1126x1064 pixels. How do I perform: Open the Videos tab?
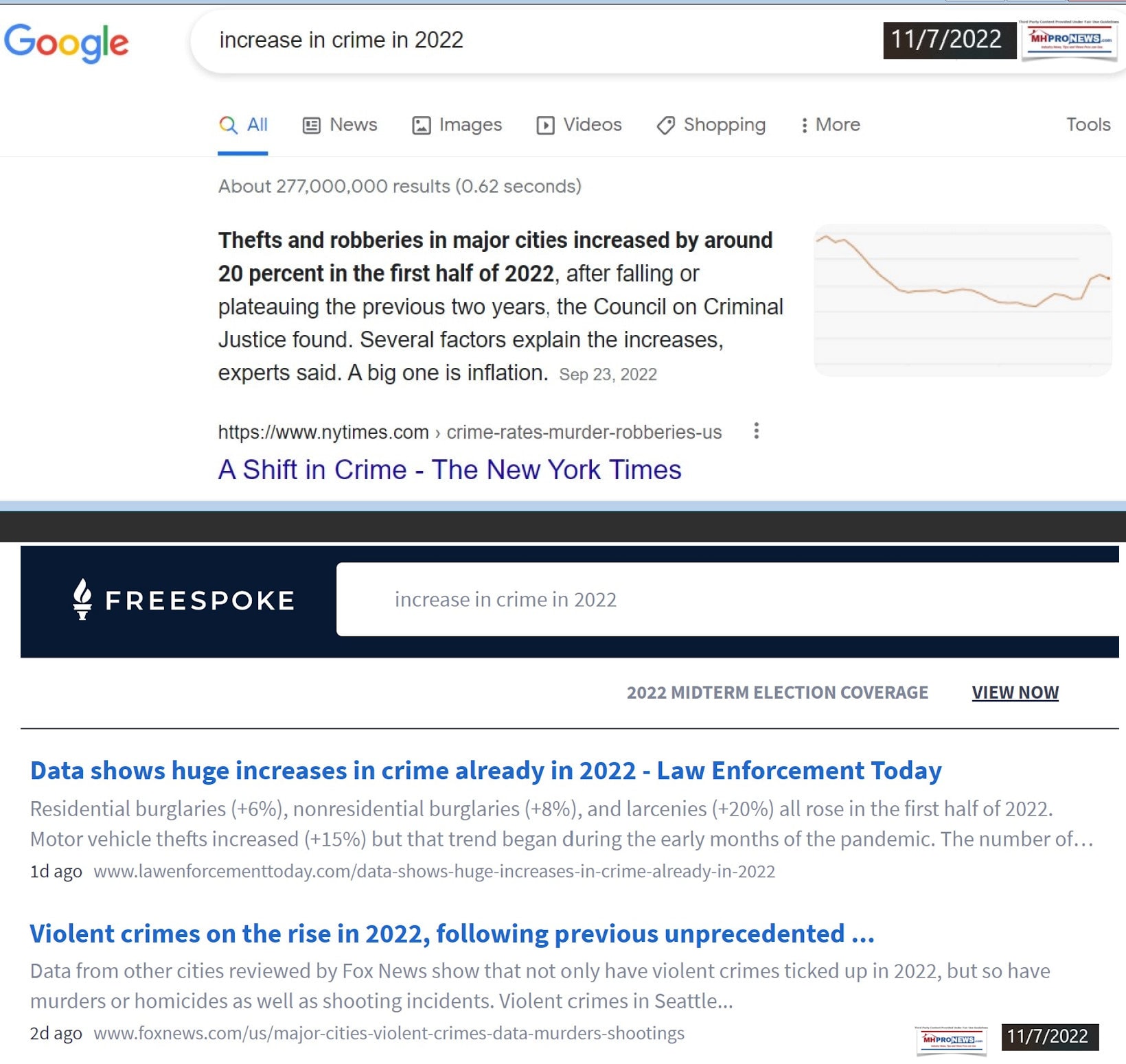(x=579, y=125)
